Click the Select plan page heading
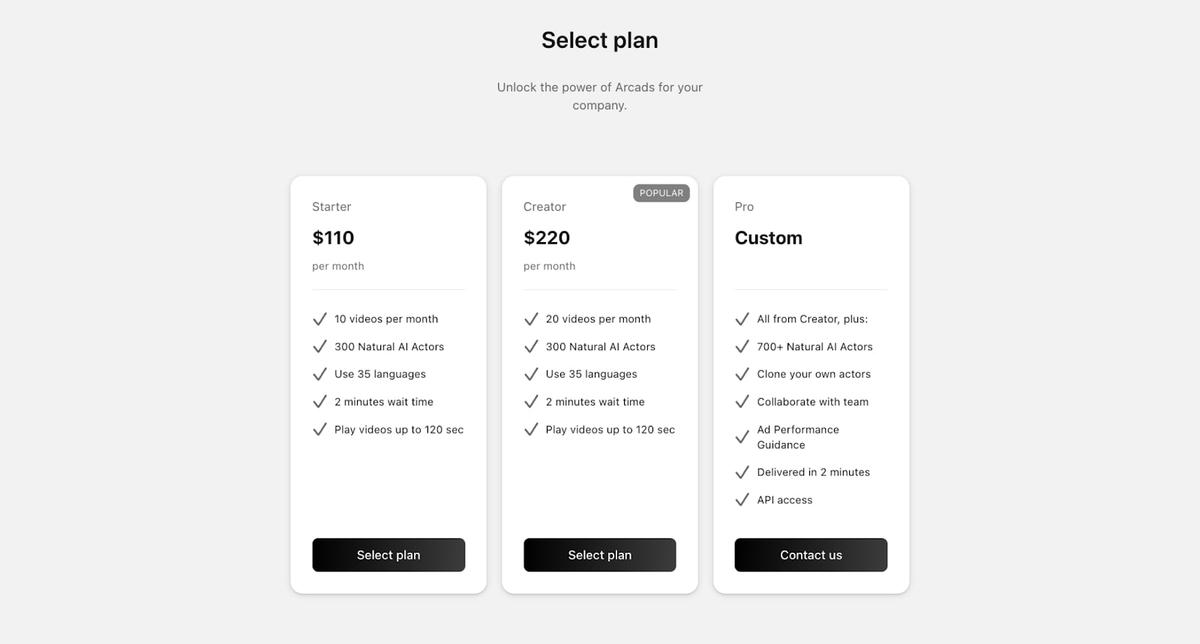 (599, 39)
